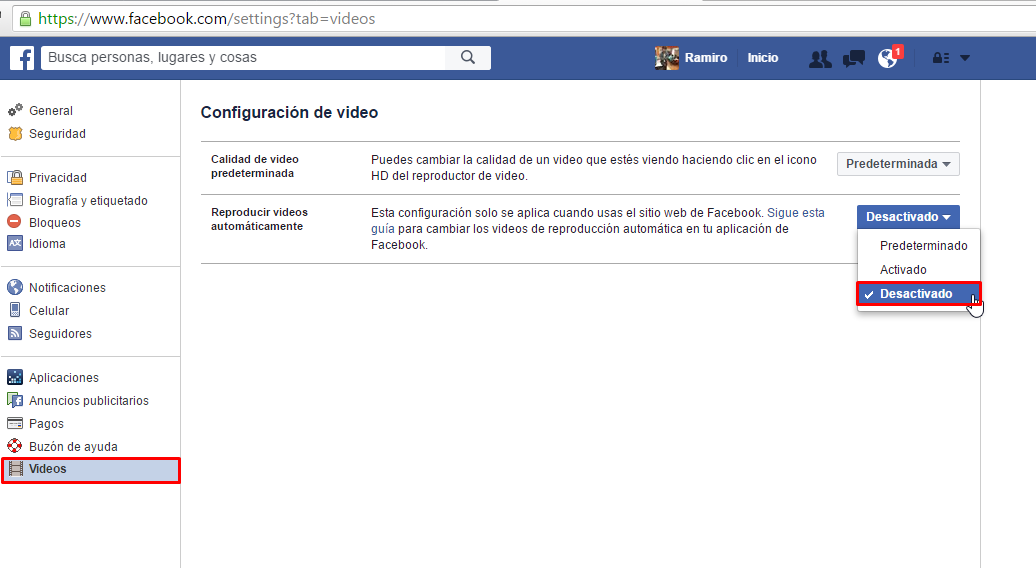Click the General gears icon
Viewport: 1036px width, 568px height.
coord(15,110)
